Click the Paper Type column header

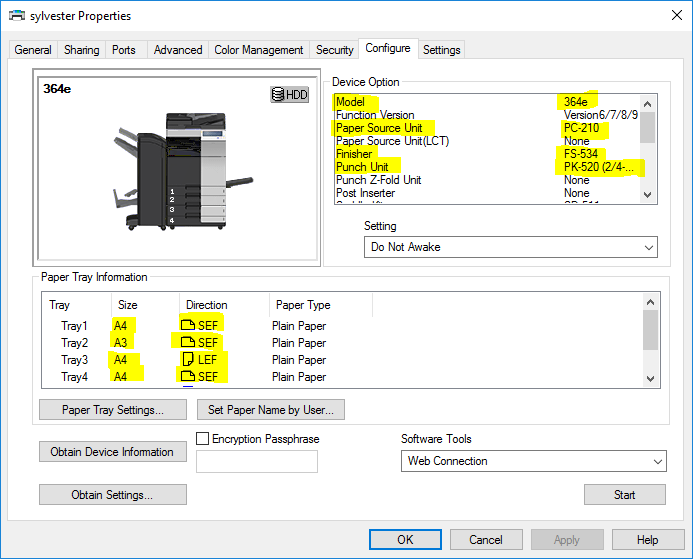pos(321,305)
